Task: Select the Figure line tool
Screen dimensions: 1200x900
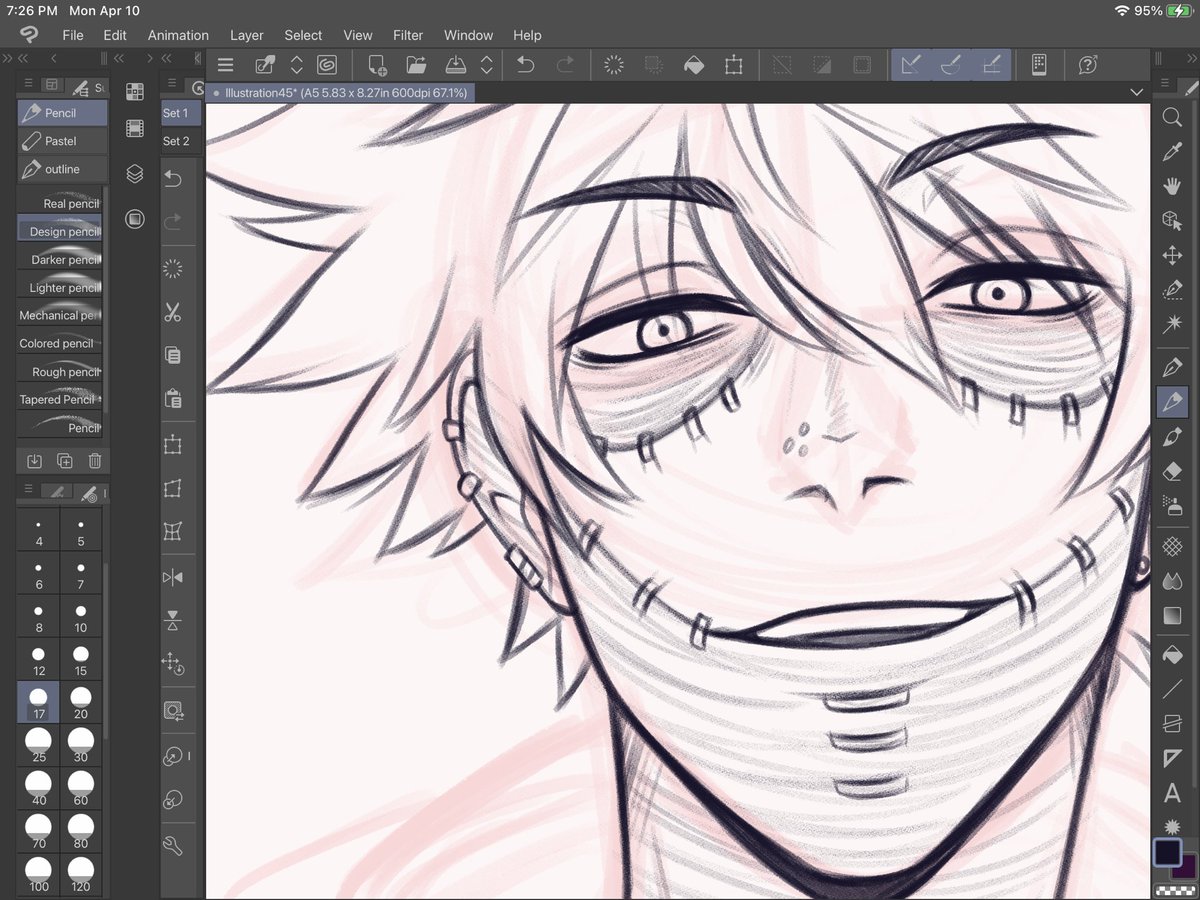Action: (x=1172, y=690)
